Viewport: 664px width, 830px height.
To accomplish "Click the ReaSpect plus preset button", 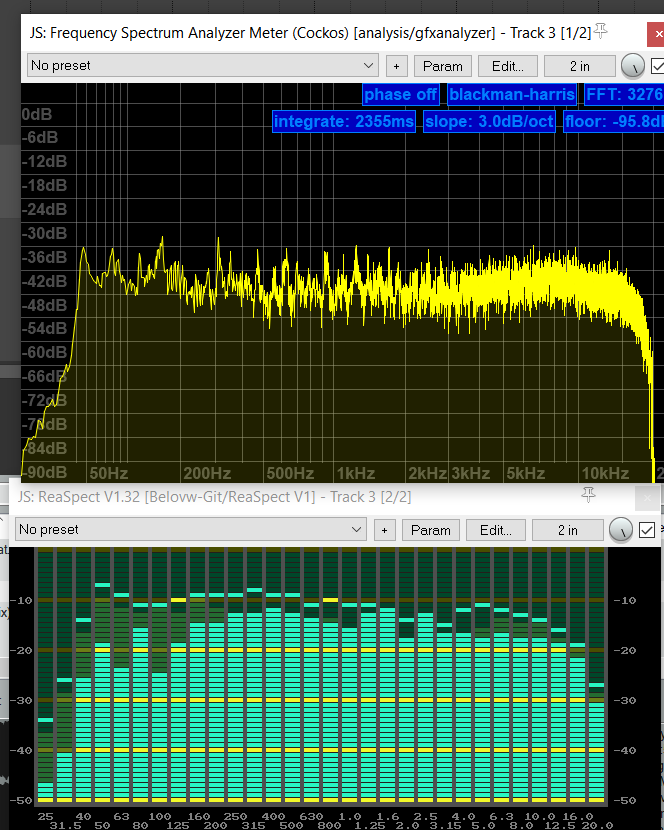I will tap(384, 530).
